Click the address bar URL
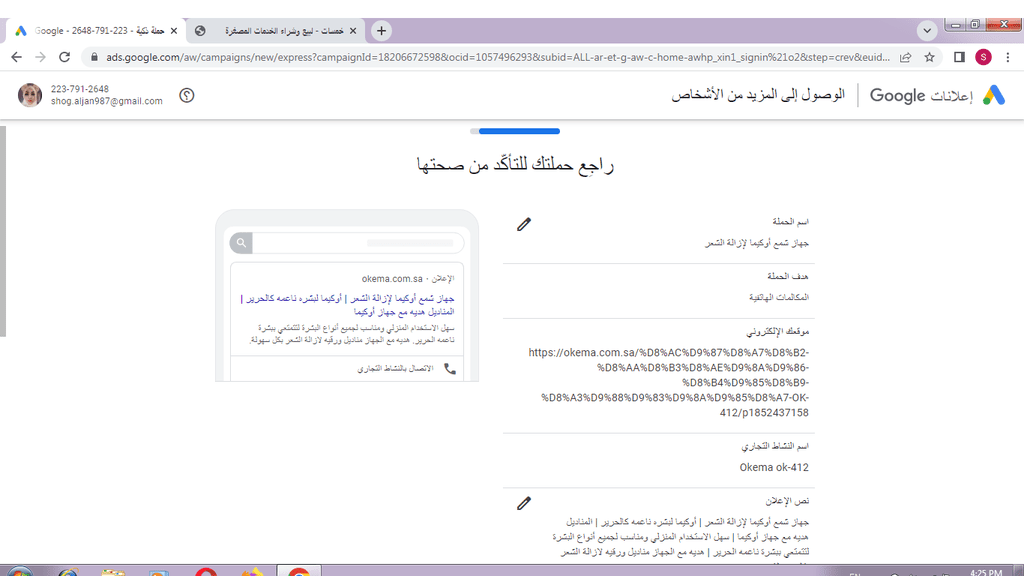This screenshot has height=576, width=1024. [x=498, y=57]
